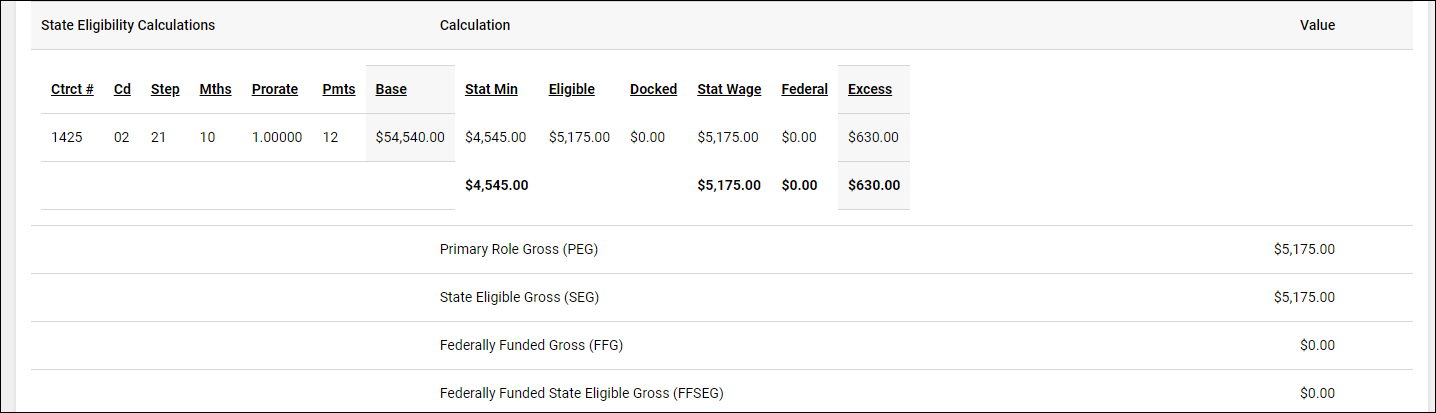Select the Primary Role Gross (PEG) row
The width and height of the screenshot is (1436, 413).
pos(519,249)
